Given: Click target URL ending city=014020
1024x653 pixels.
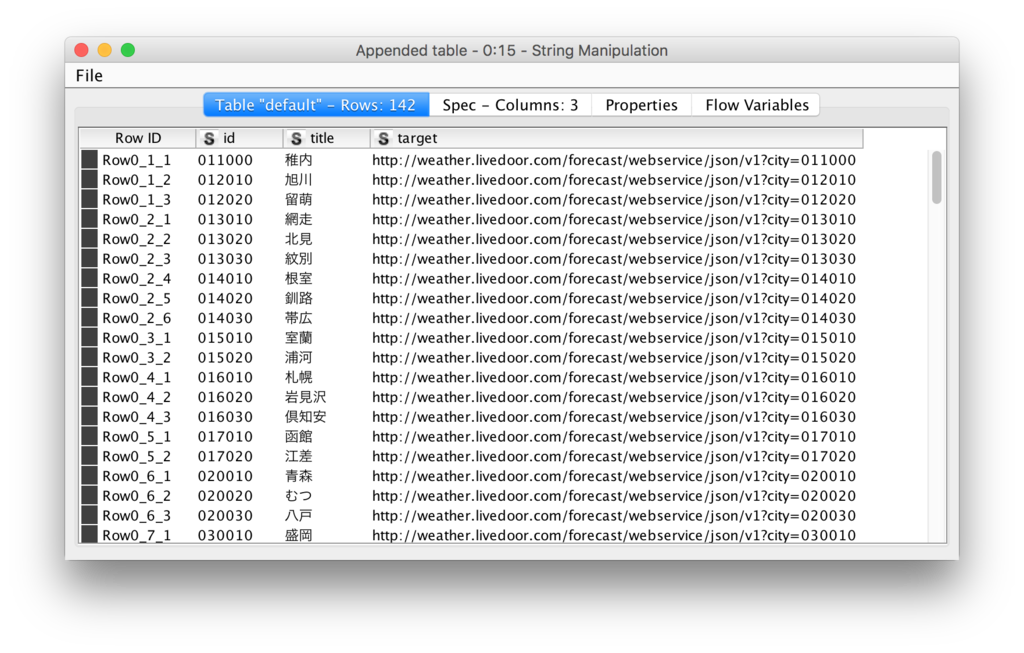Looking at the screenshot, I should [614, 298].
